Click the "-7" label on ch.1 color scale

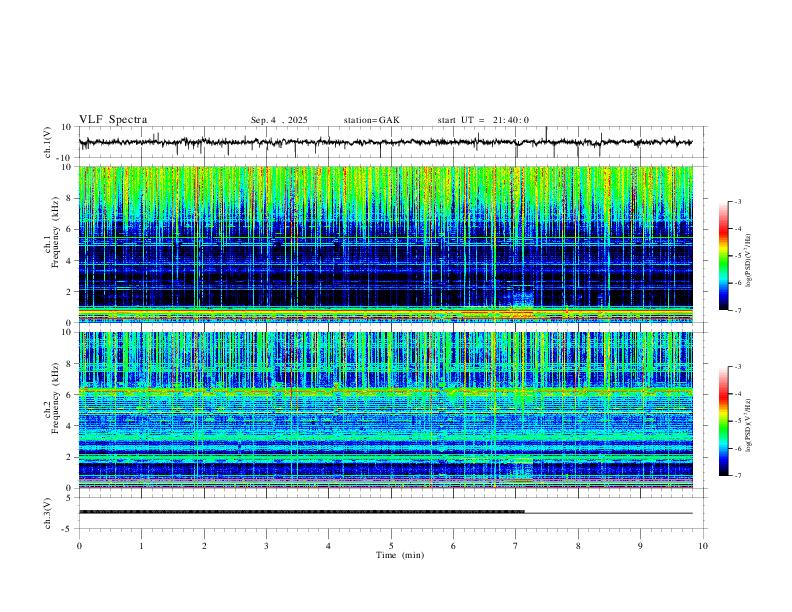[737, 310]
